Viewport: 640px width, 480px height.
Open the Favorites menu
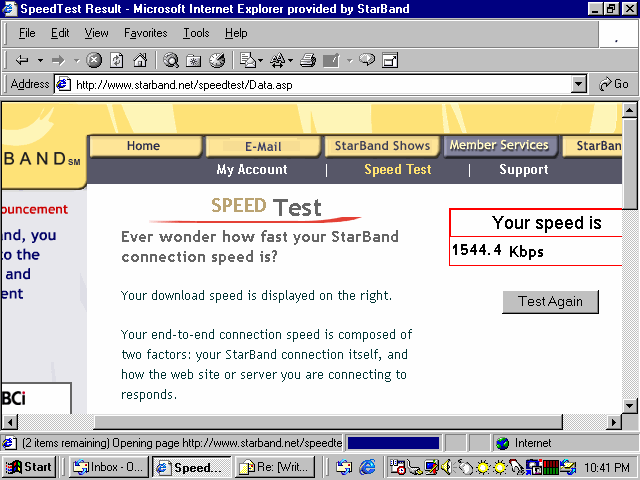click(146, 33)
